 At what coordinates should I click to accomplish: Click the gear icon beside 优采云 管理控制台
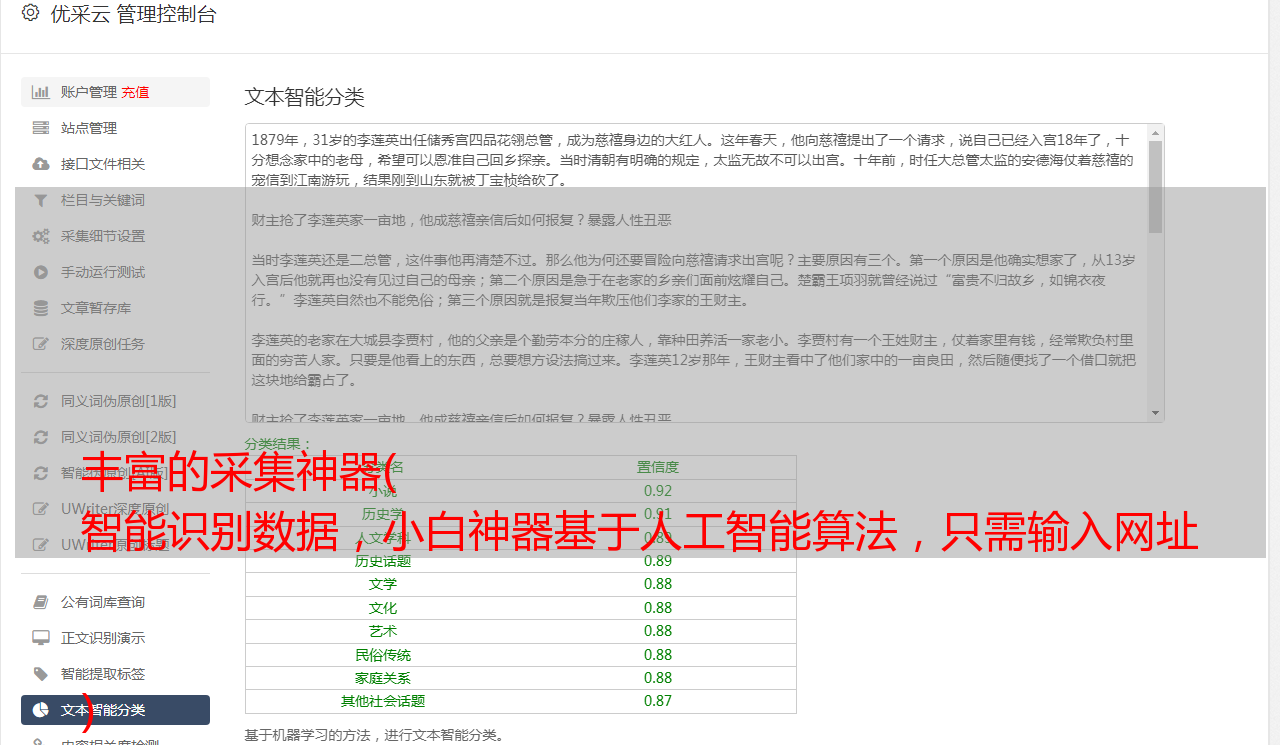tap(30, 13)
